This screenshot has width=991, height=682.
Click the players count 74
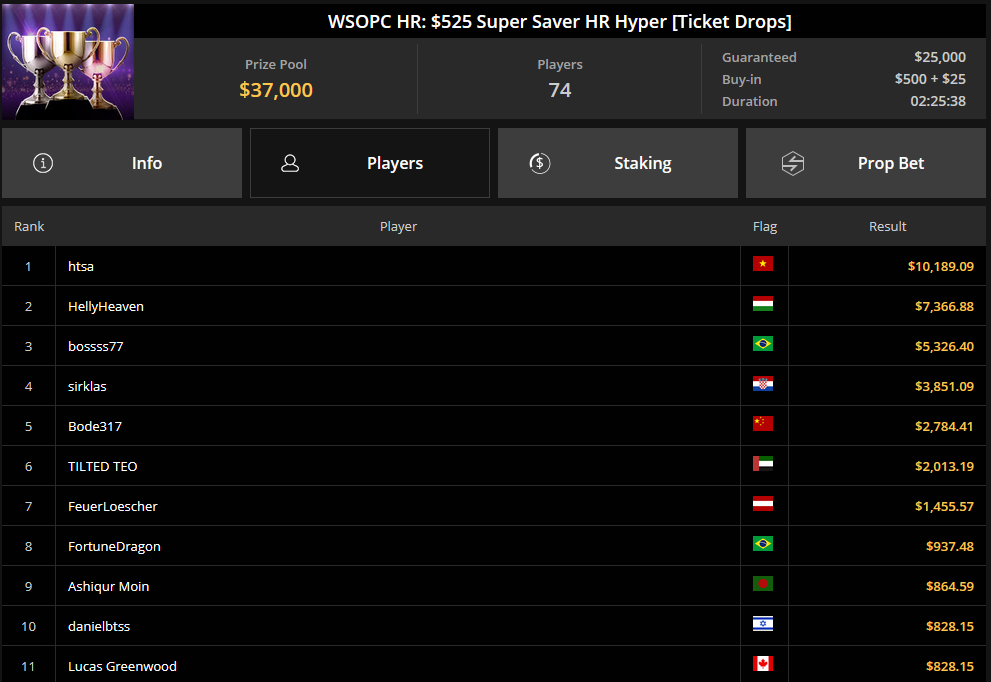[x=560, y=90]
